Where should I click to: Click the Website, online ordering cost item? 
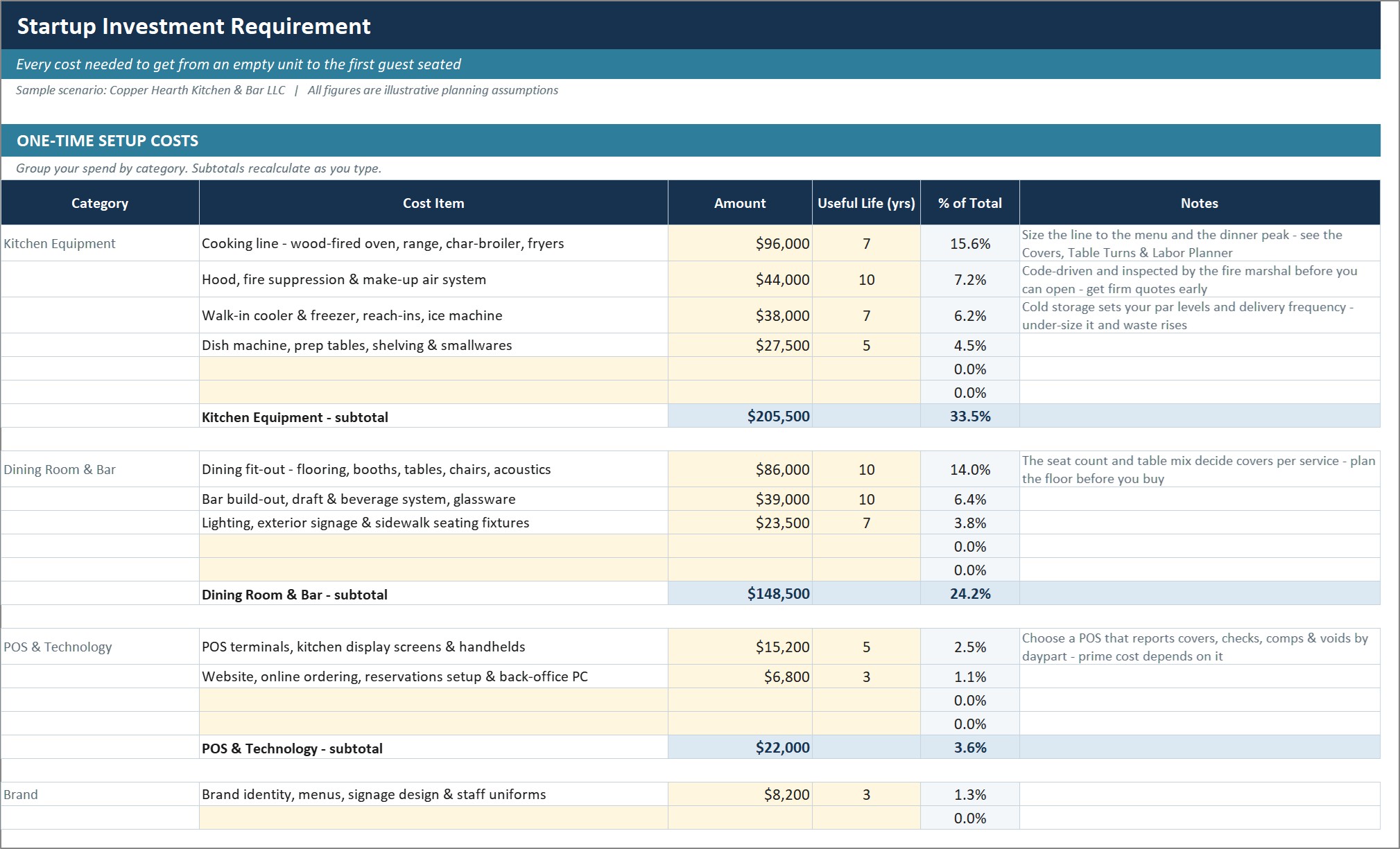(433, 676)
